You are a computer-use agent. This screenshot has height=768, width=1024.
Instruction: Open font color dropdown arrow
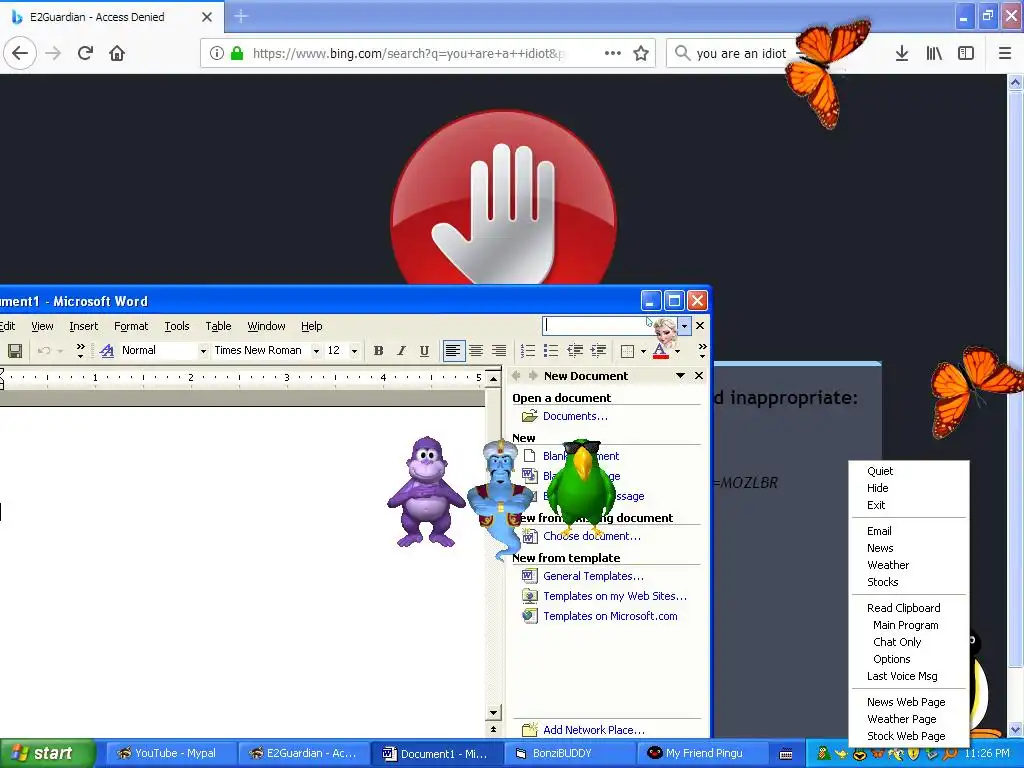click(677, 351)
